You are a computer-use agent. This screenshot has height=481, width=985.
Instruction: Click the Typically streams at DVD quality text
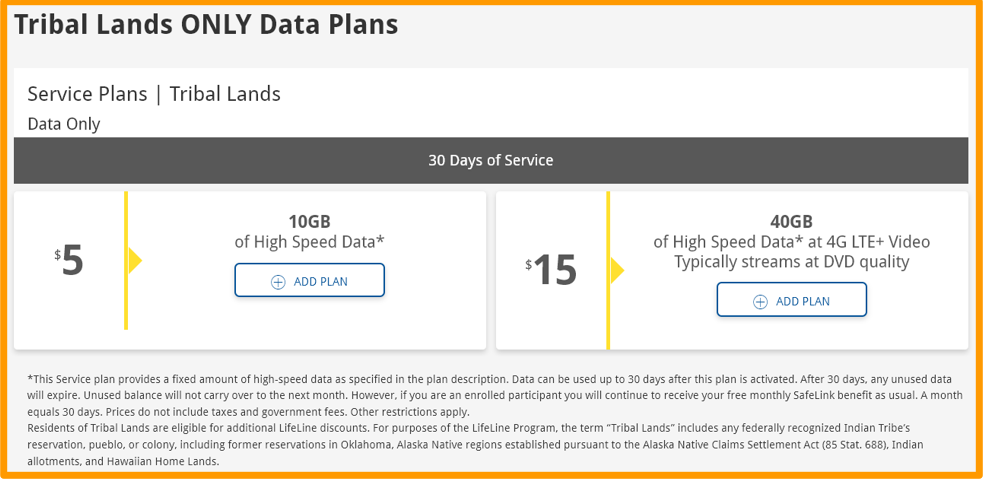pos(791,262)
